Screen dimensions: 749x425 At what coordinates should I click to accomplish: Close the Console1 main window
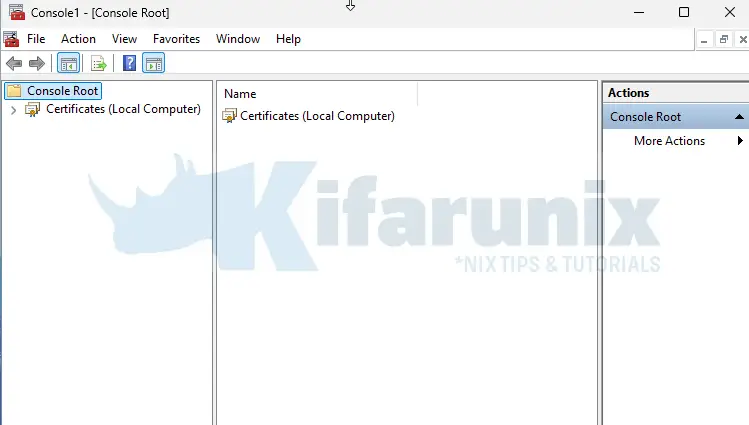pyautogui.click(x=730, y=12)
